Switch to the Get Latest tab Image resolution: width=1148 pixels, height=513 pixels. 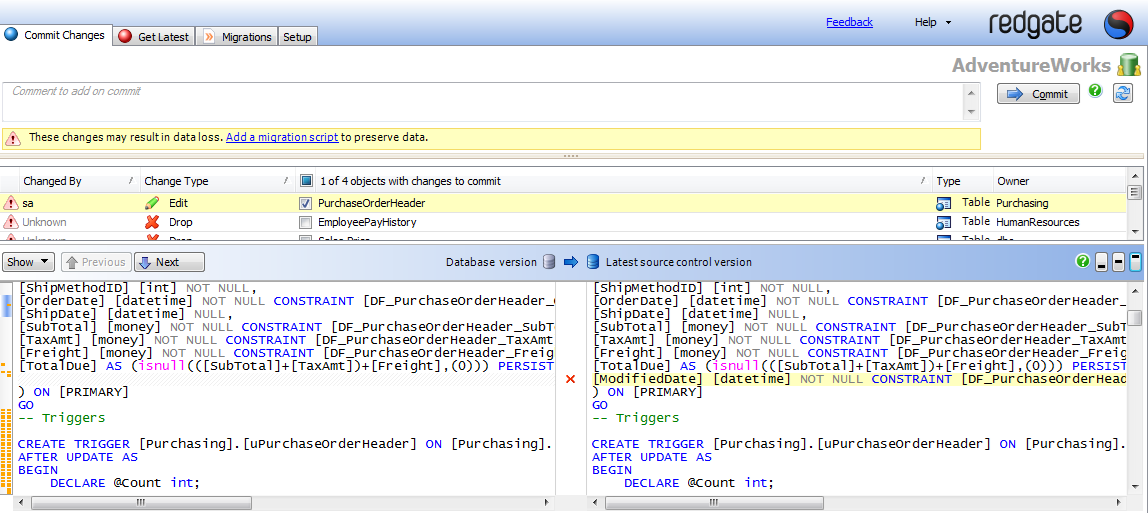coord(154,37)
